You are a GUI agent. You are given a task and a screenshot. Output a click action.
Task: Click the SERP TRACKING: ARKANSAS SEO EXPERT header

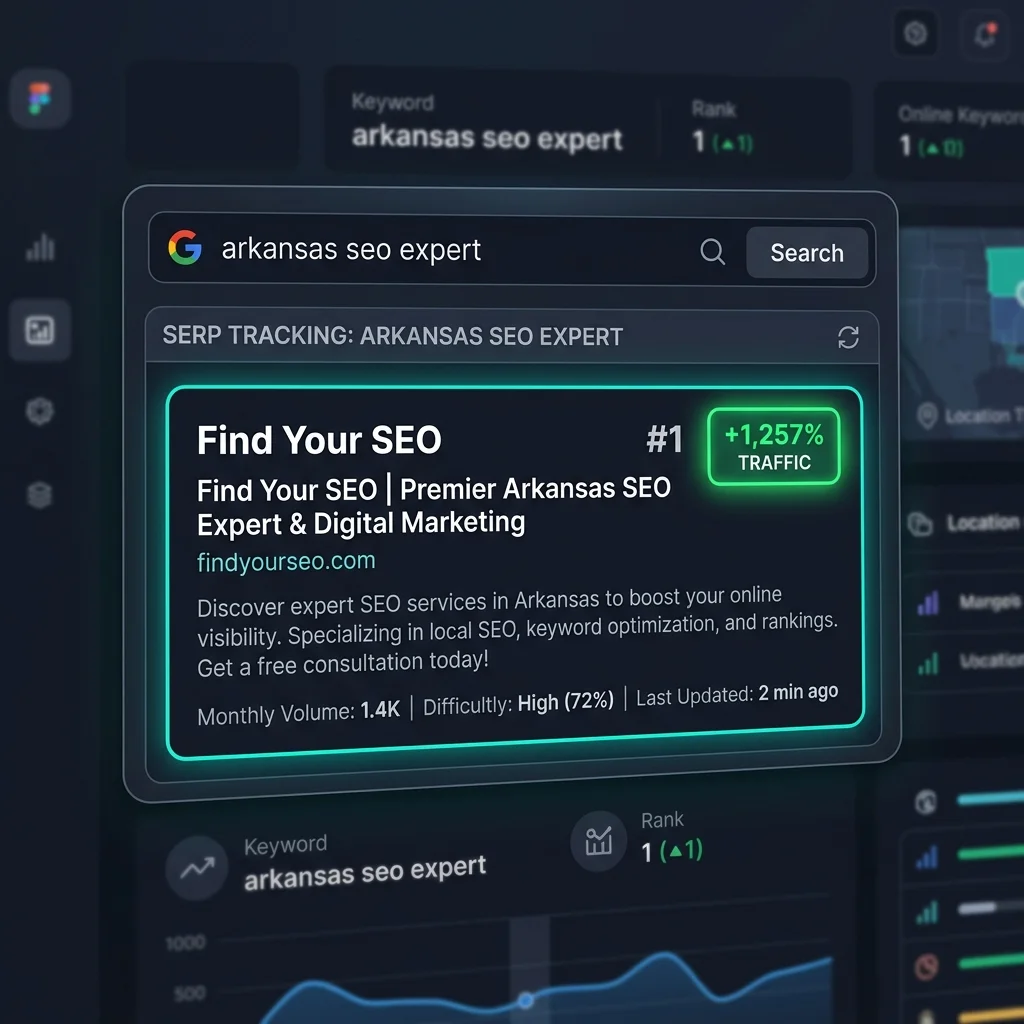[392, 336]
